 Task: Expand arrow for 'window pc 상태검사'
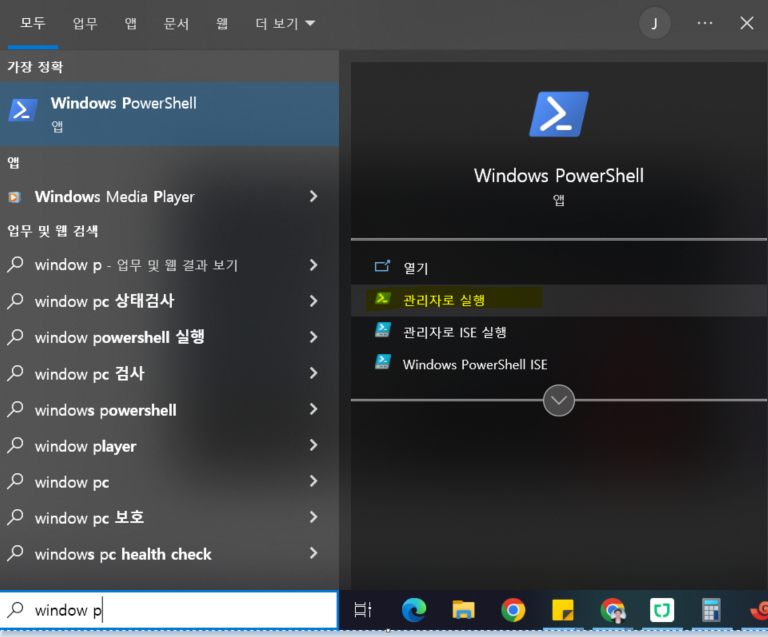click(313, 301)
